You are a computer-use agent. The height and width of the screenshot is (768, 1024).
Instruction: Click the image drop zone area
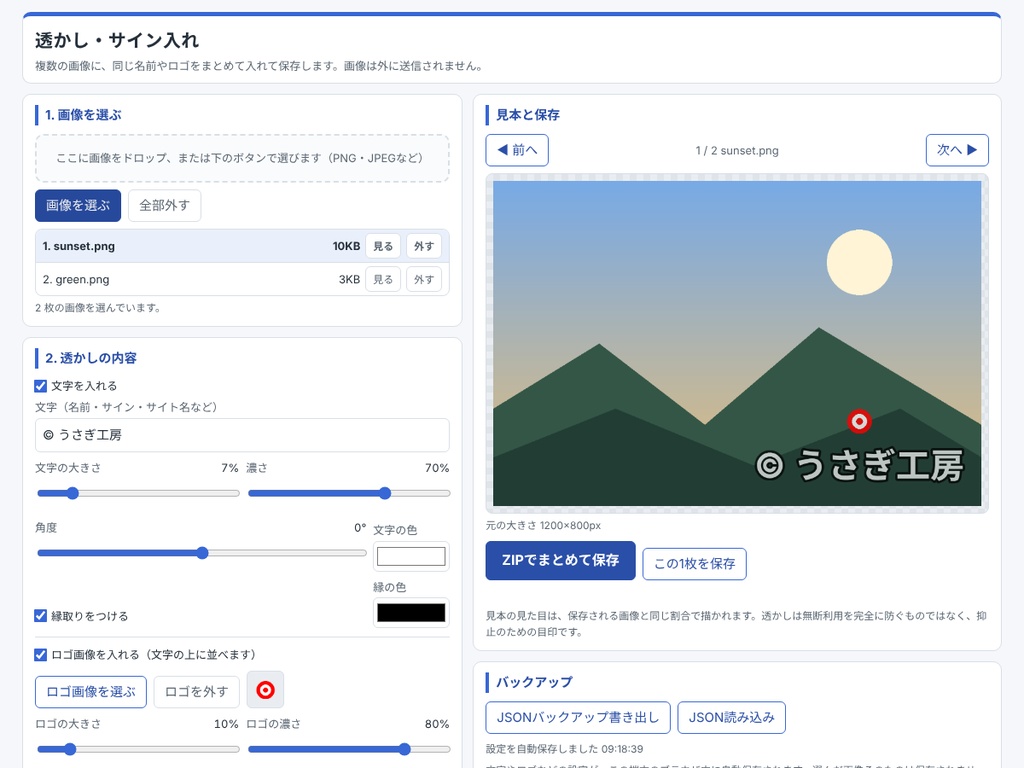[242, 158]
